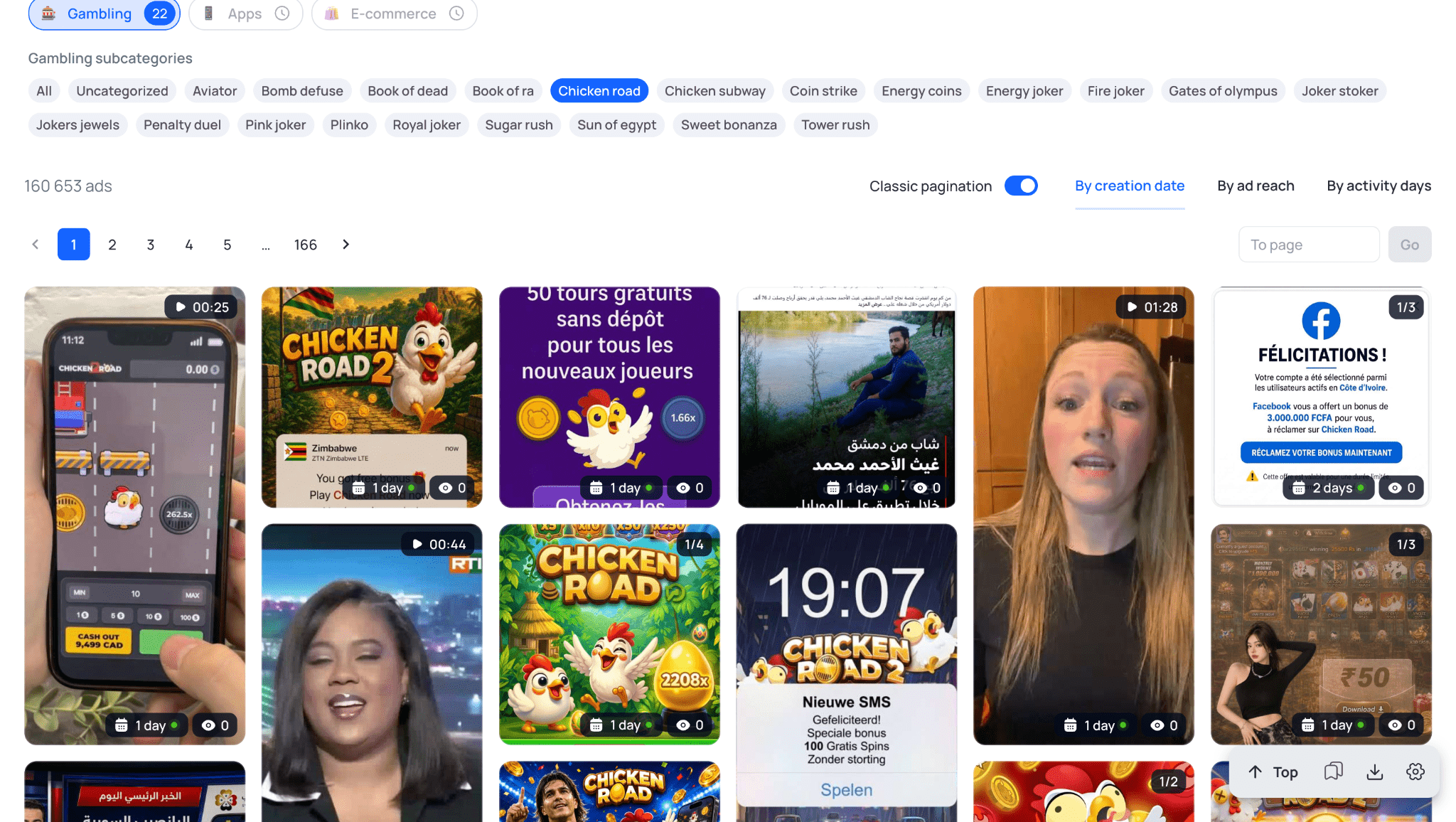
Task: Jump to page 2
Action: 112,245
